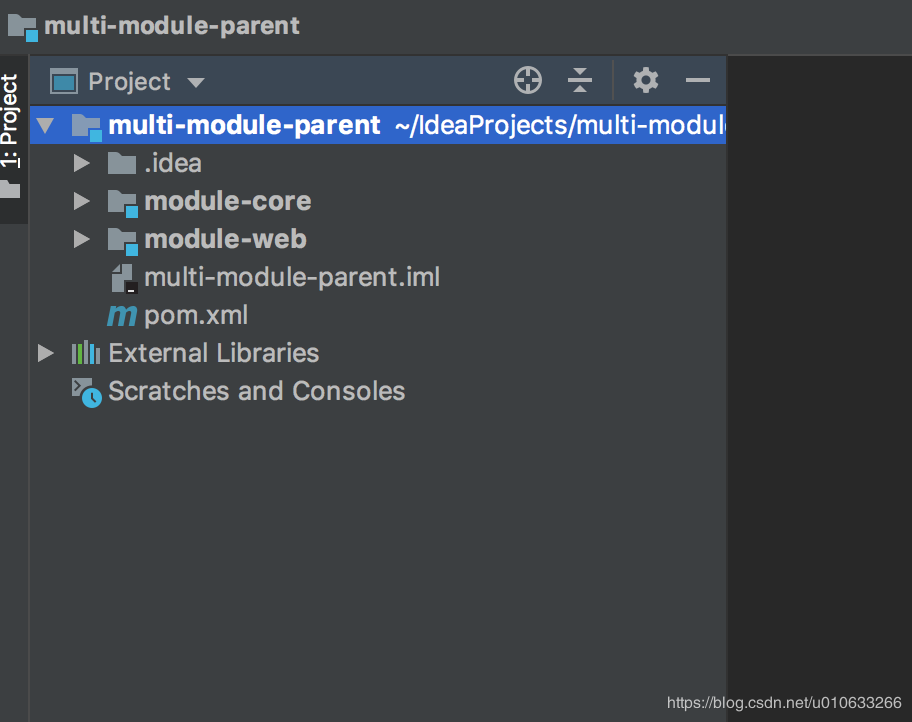The width and height of the screenshot is (912, 722).
Task: Open the Project view dropdown arrow
Action: click(x=196, y=82)
